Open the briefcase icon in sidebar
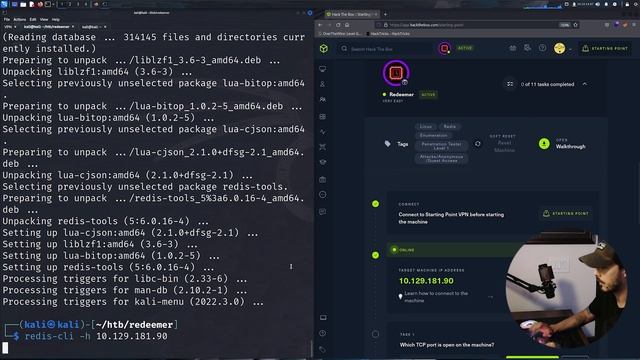The height and width of the screenshot is (360, 640). 322,179
